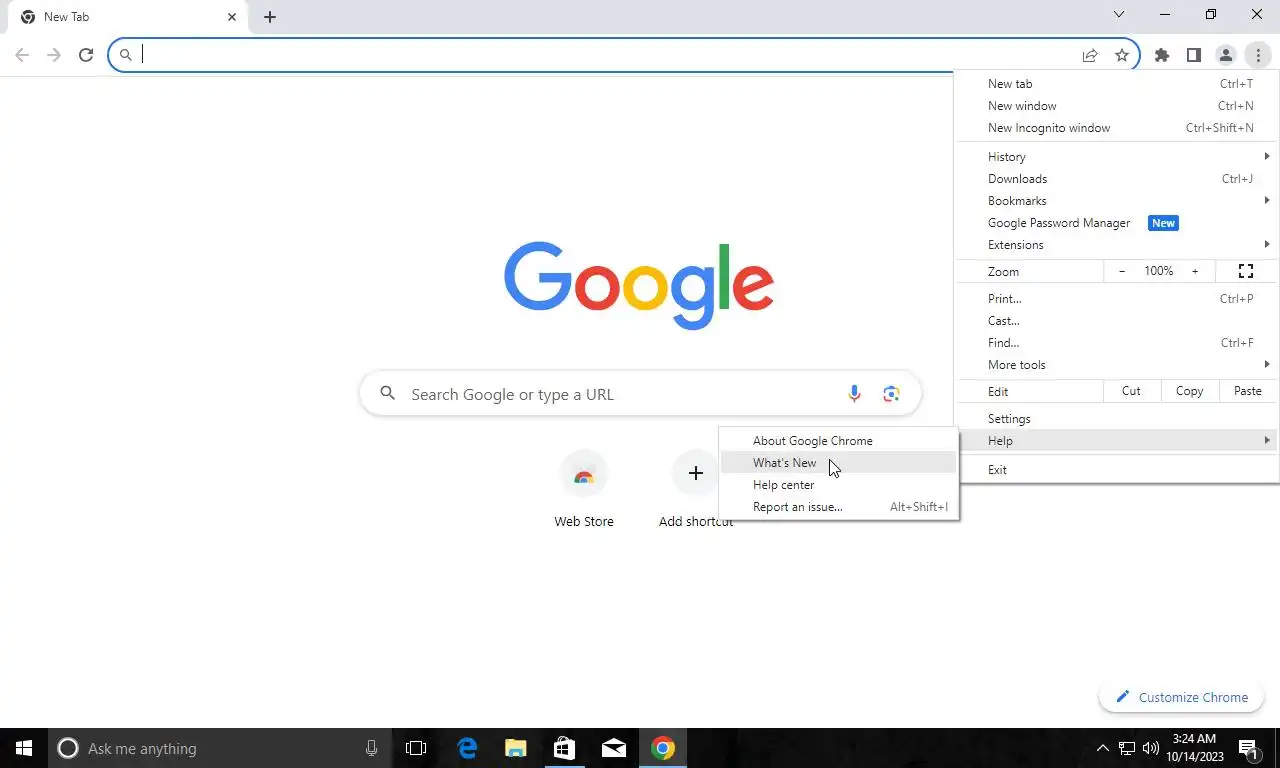
Task: Open a new tab with the plus button
Action: click(270, 17)
